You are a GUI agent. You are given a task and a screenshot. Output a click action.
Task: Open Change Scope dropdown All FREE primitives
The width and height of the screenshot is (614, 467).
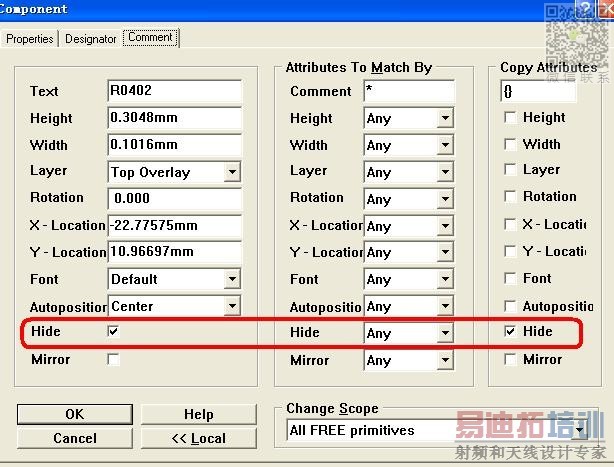coord(438,430)
